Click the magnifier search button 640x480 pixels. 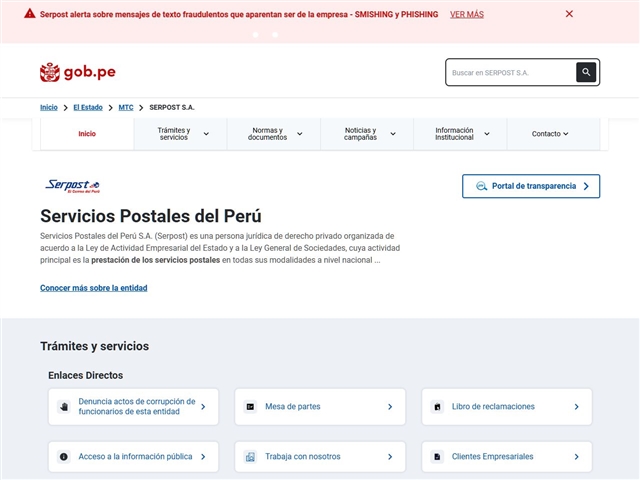(586, 72)
